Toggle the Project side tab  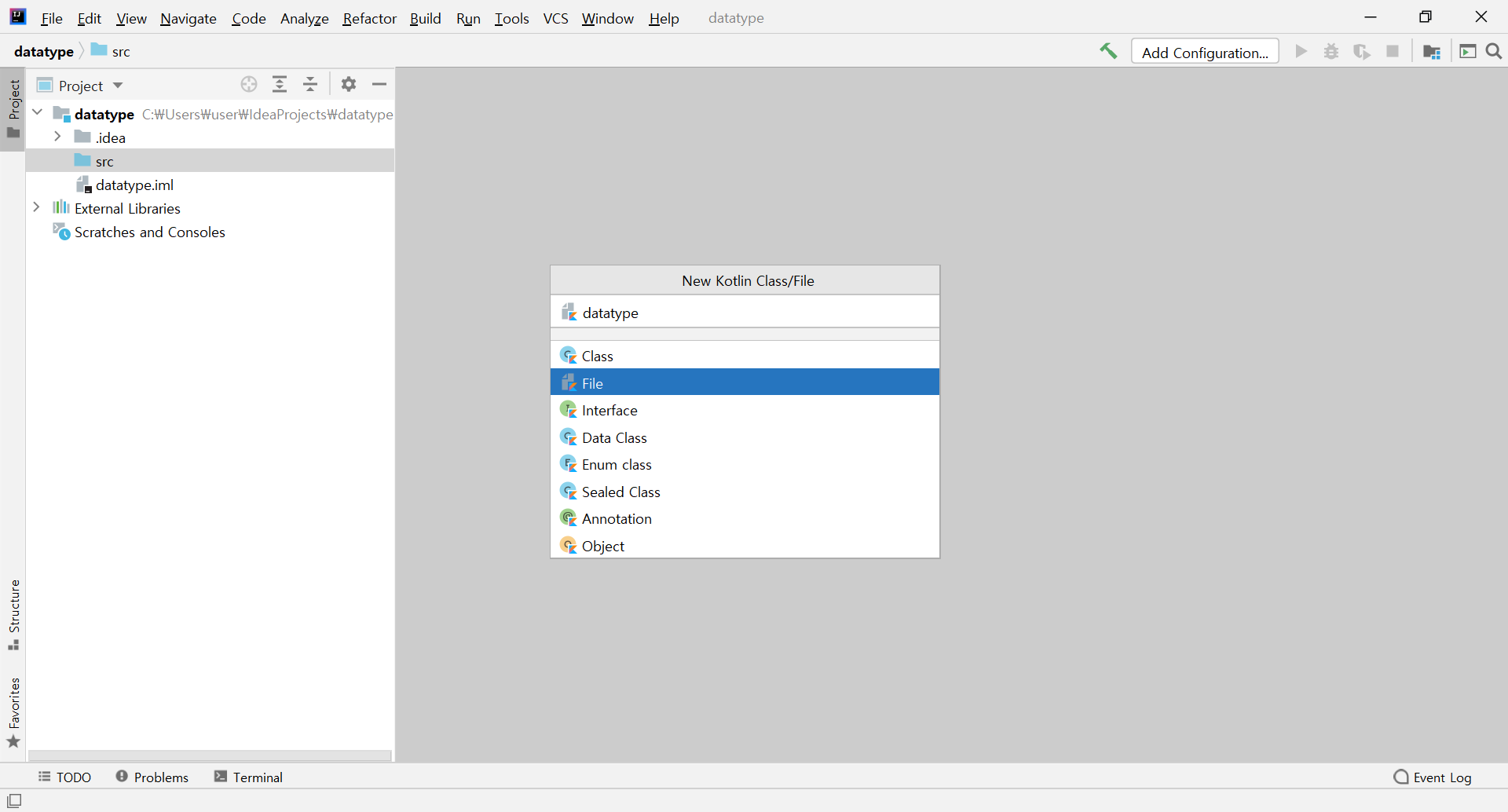pos(13,108)
